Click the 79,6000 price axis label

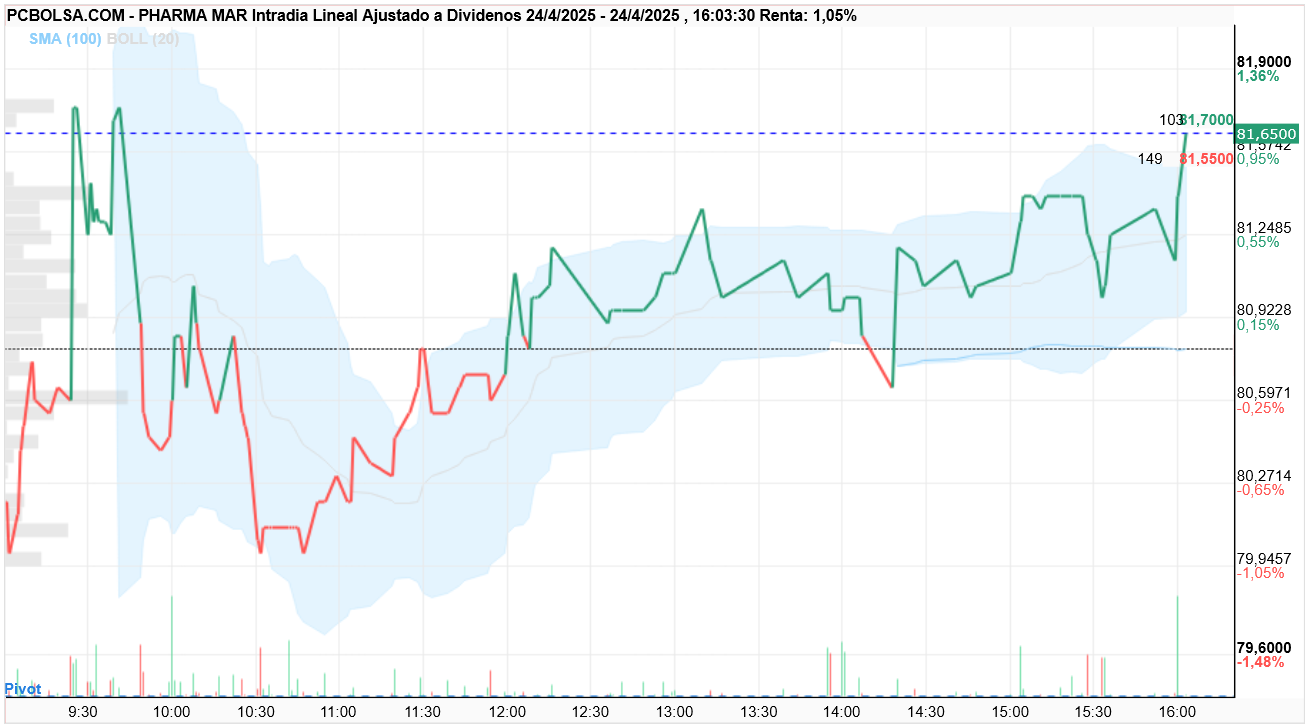1265,647
